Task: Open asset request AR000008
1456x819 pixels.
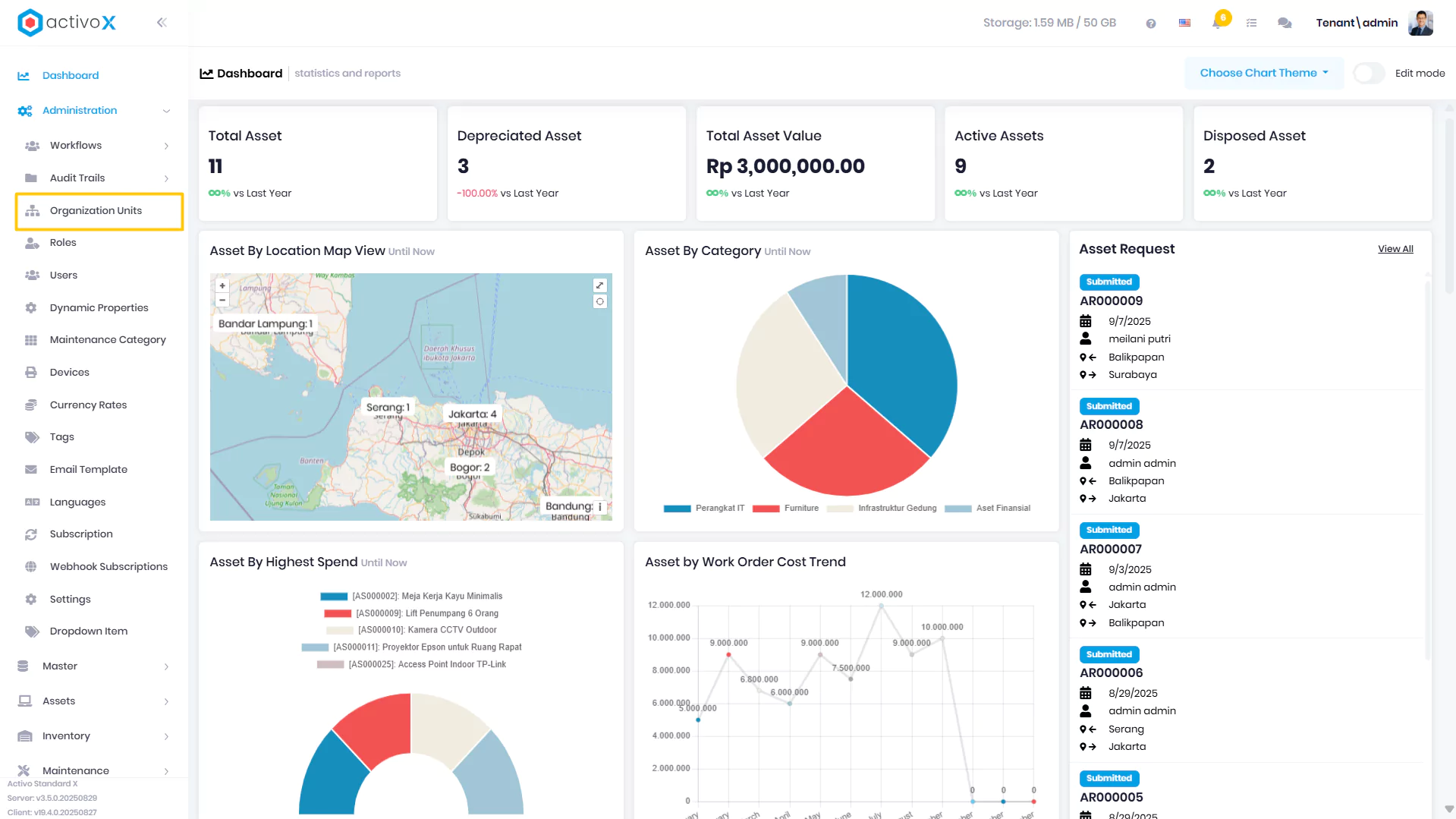Action: [x=1111, y=425]
